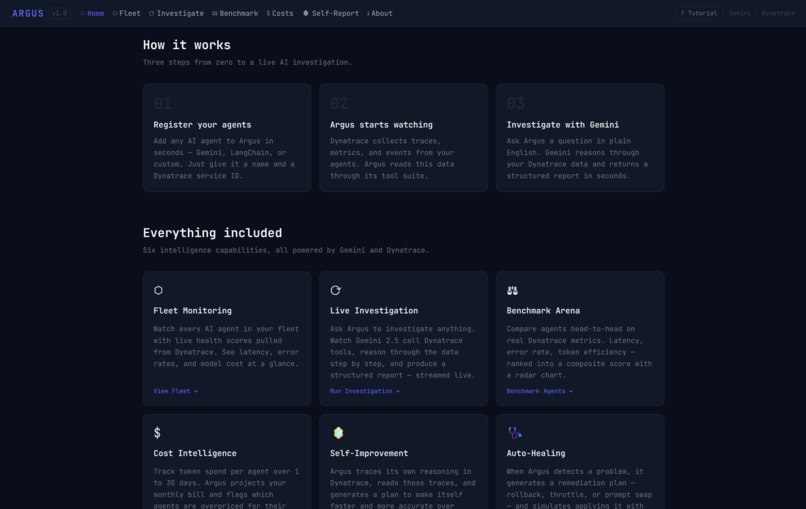This screenshot has width=806, height=509.
Task: Click the View Fleet link
Action: (175, 391)
